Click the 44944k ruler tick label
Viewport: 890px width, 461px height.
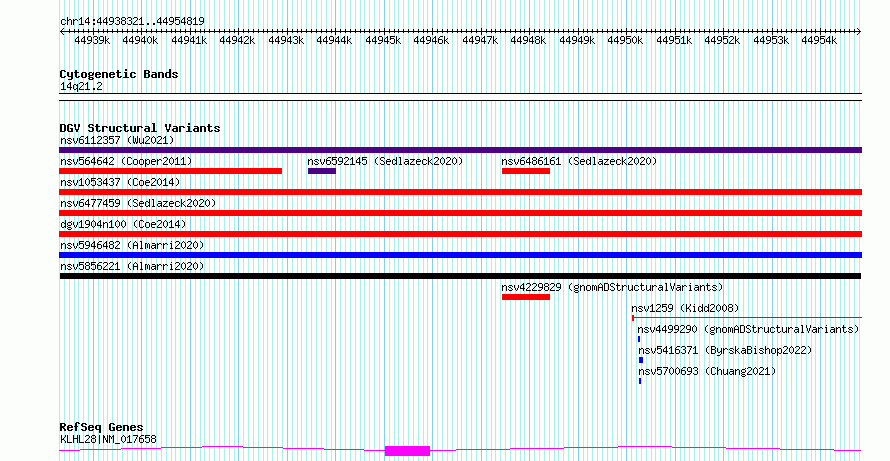[x=334, y=40]
